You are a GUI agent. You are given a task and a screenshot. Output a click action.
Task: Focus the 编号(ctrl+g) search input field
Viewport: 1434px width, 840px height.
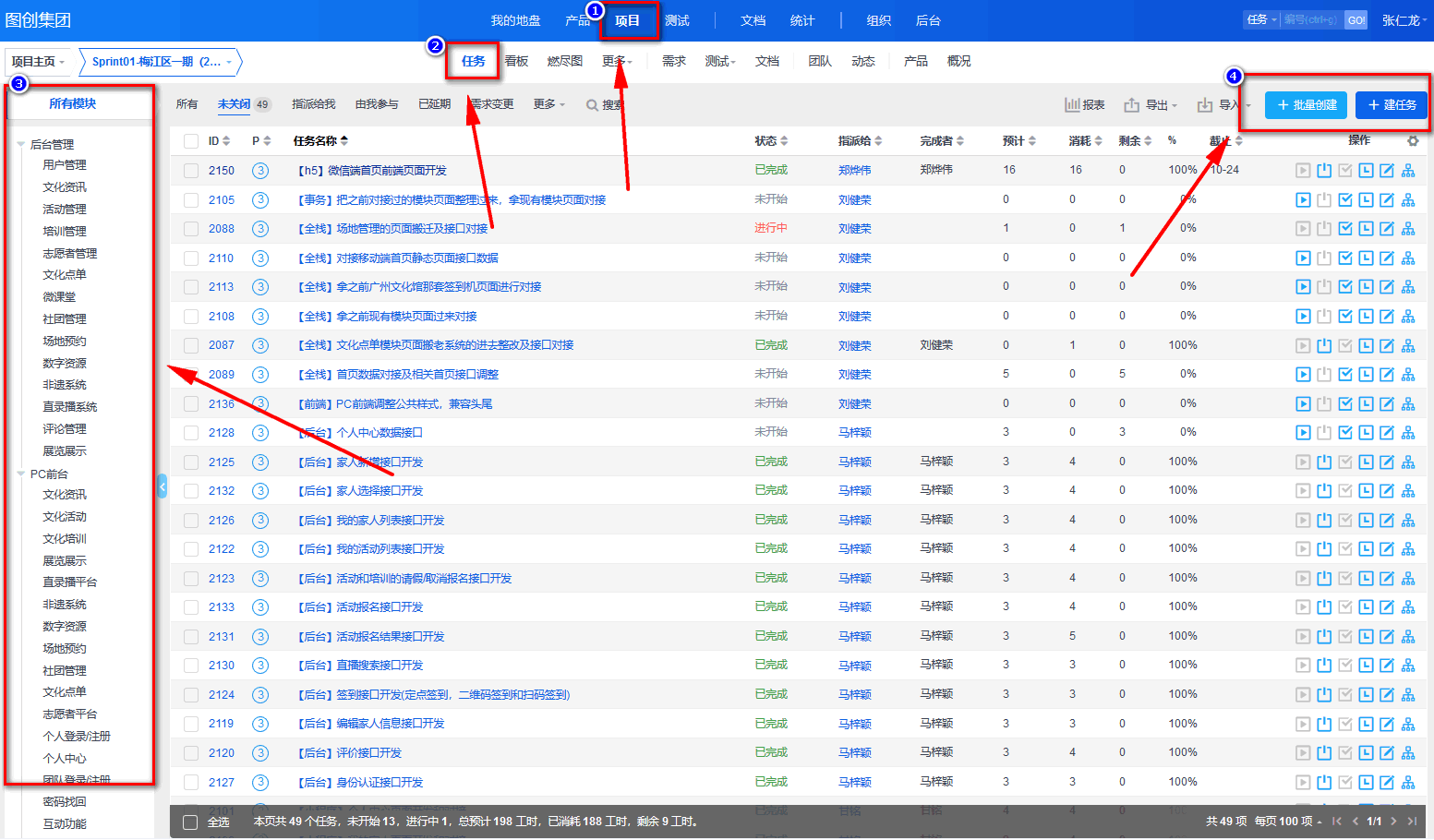click(1312, 19)
